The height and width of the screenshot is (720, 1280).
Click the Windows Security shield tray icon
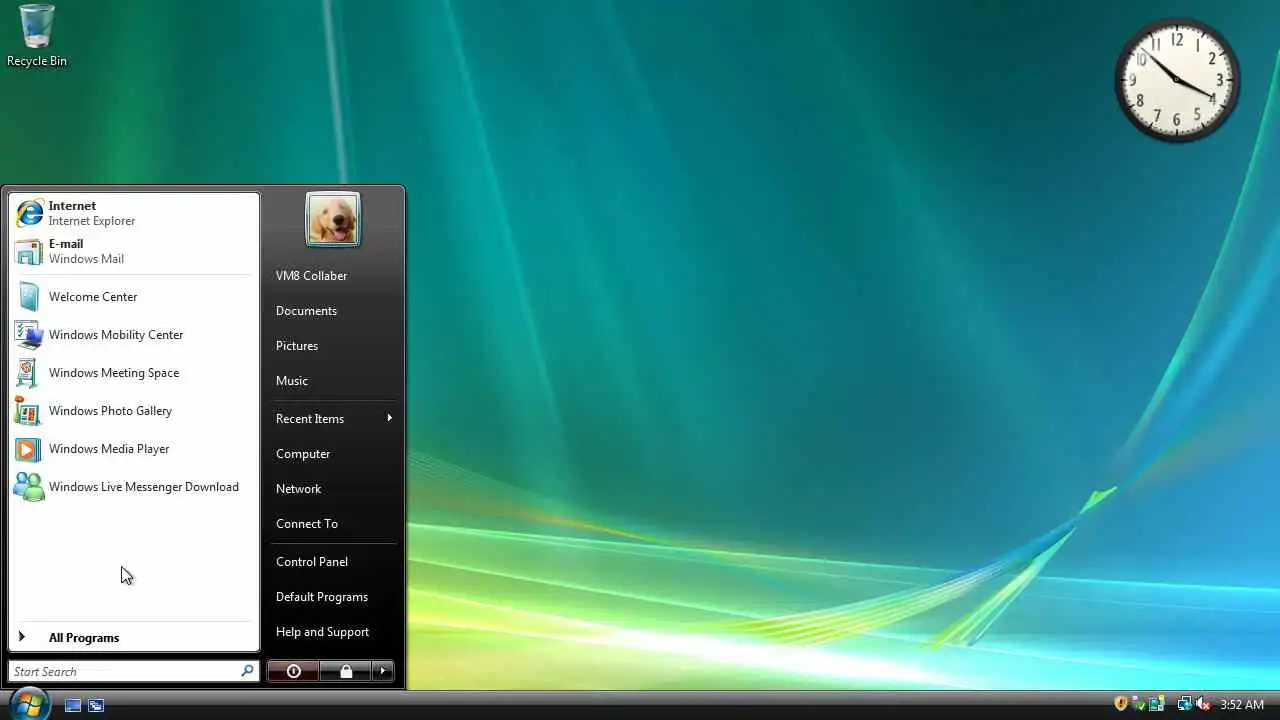tap(1121, 704)
